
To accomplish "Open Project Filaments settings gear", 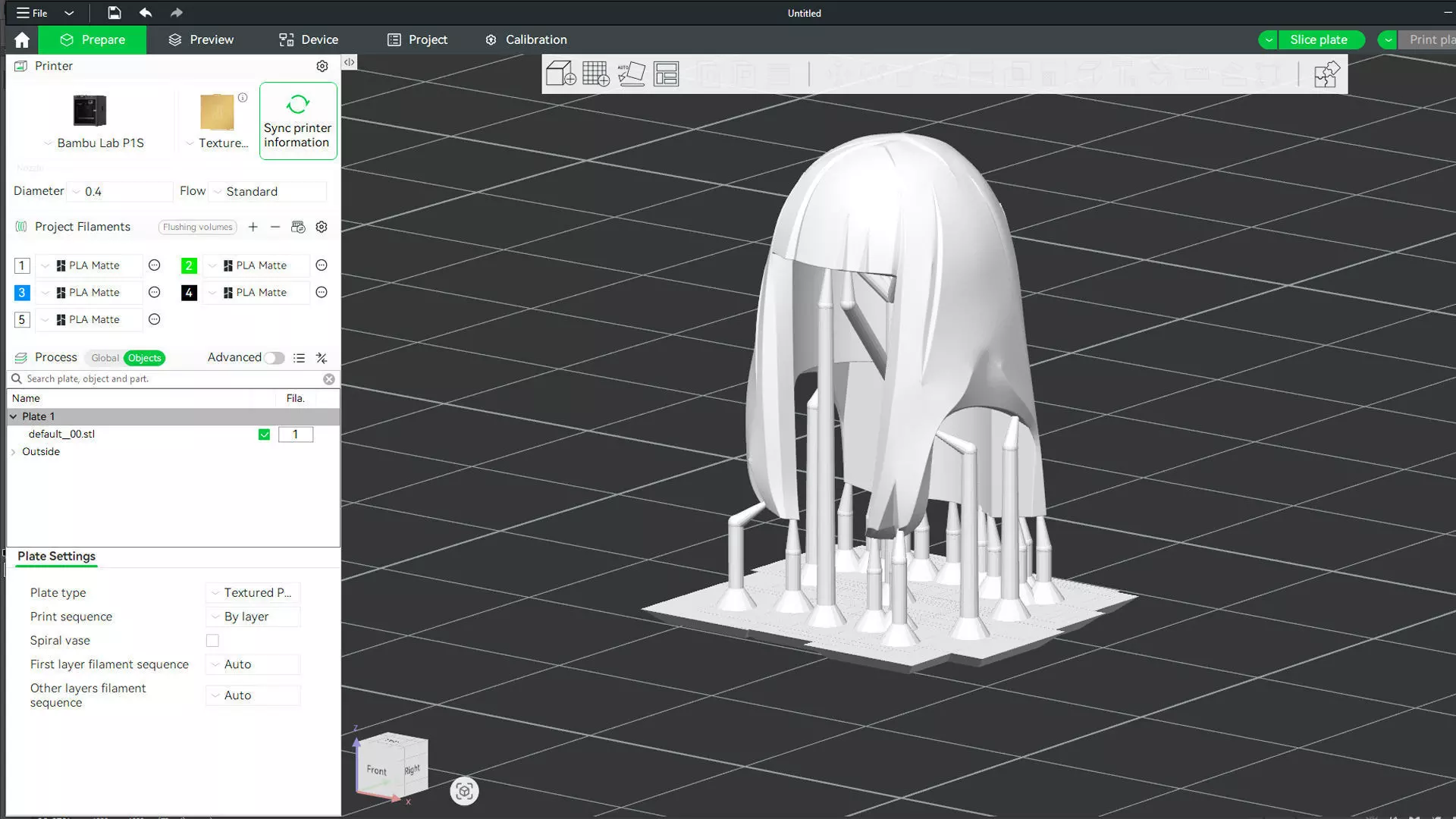I will [322, 227].
